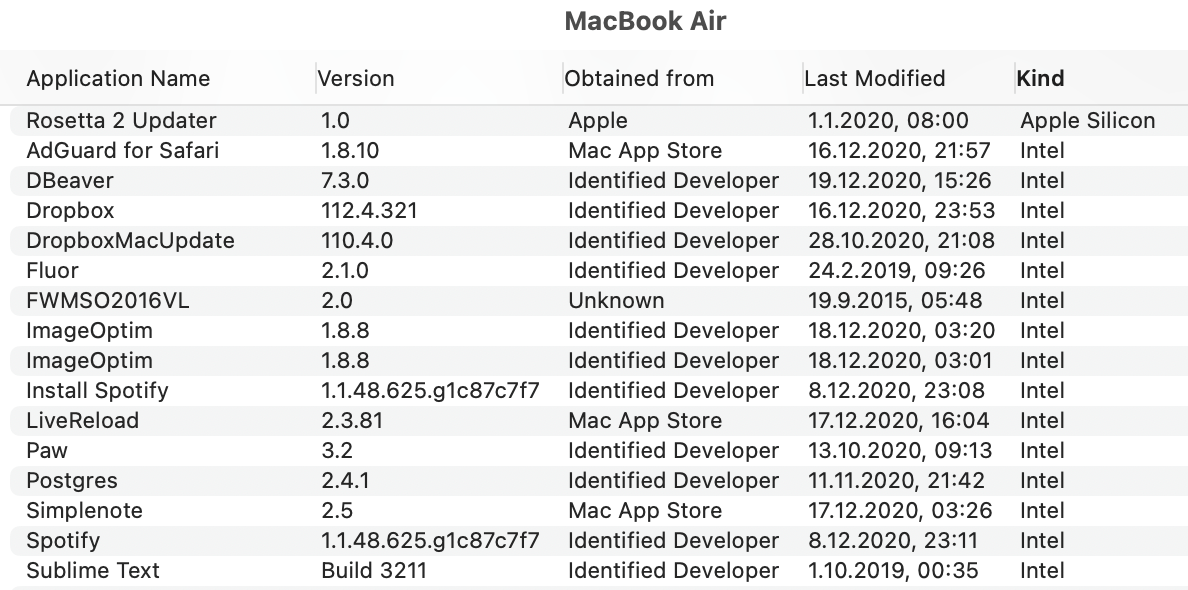Choose the DBeaver application row

click(x=70, y=181)
